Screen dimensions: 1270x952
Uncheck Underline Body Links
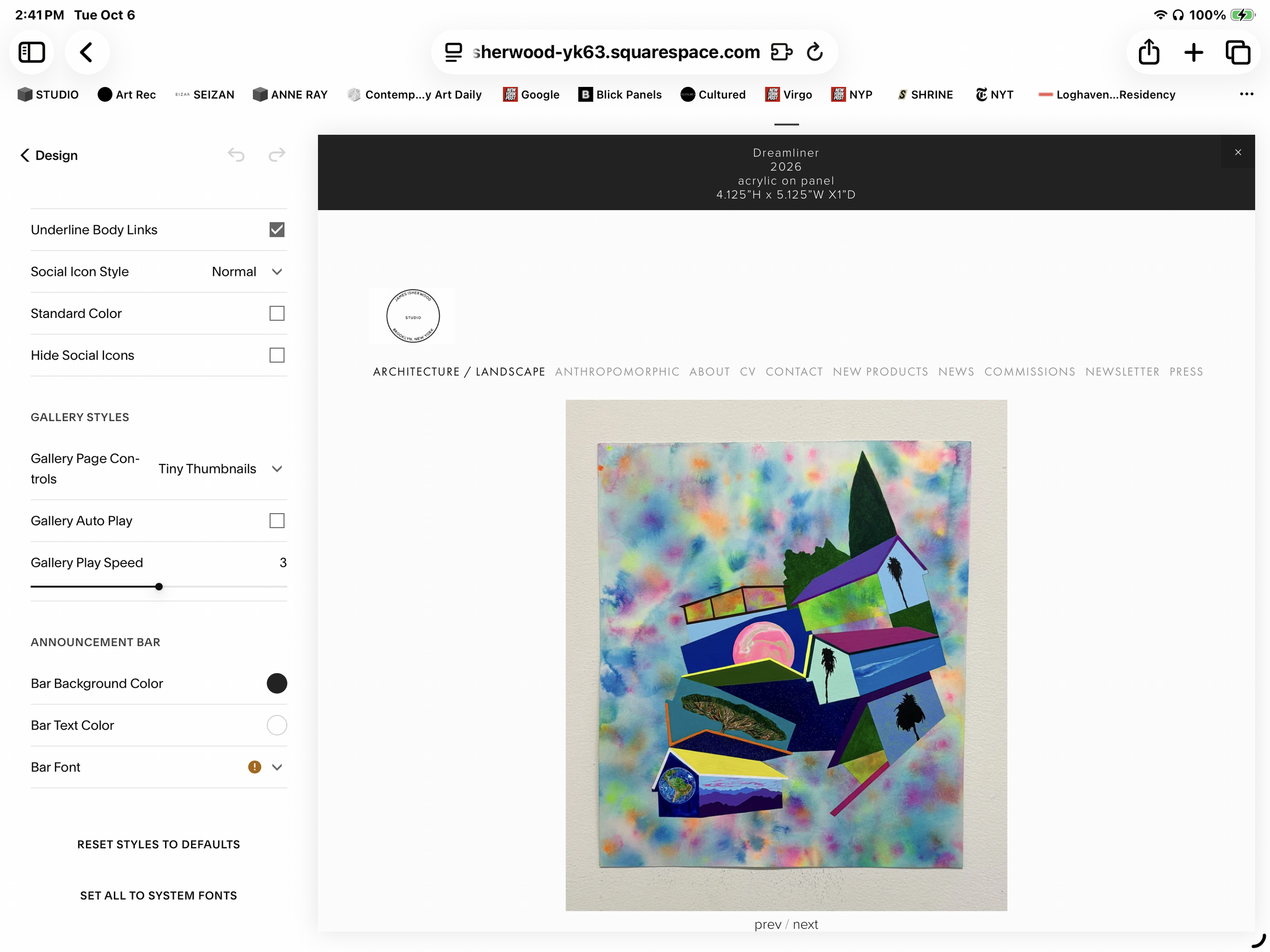277,230
